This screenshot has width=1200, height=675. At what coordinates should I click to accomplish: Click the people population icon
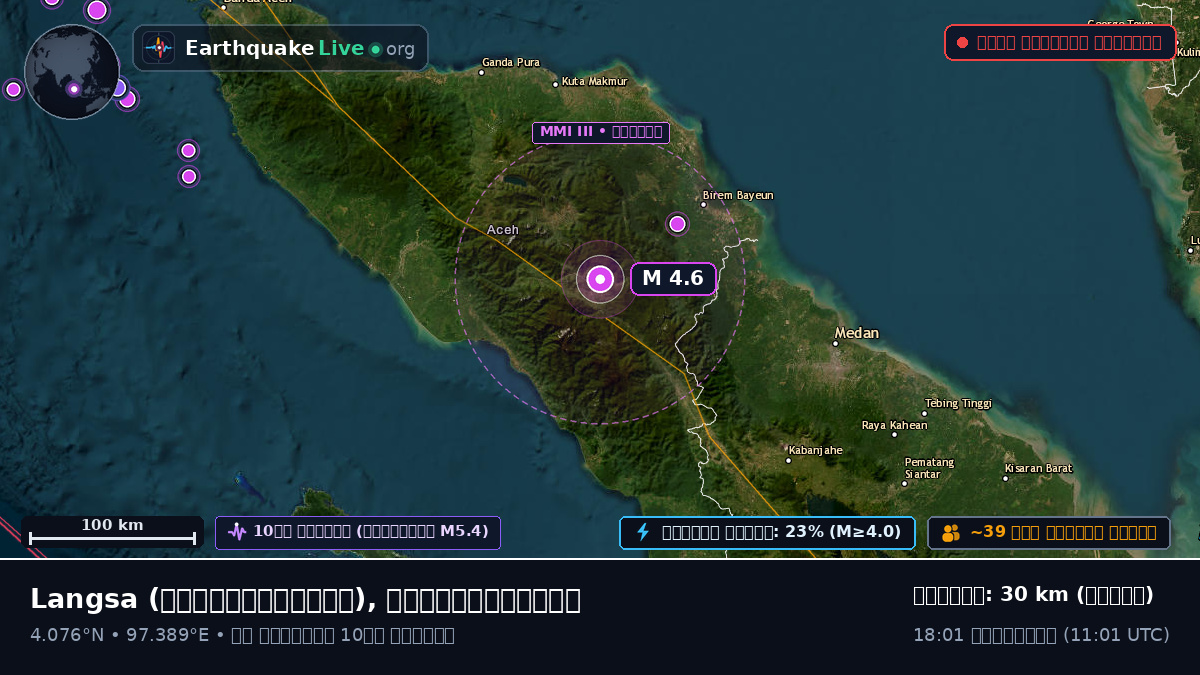951,533
